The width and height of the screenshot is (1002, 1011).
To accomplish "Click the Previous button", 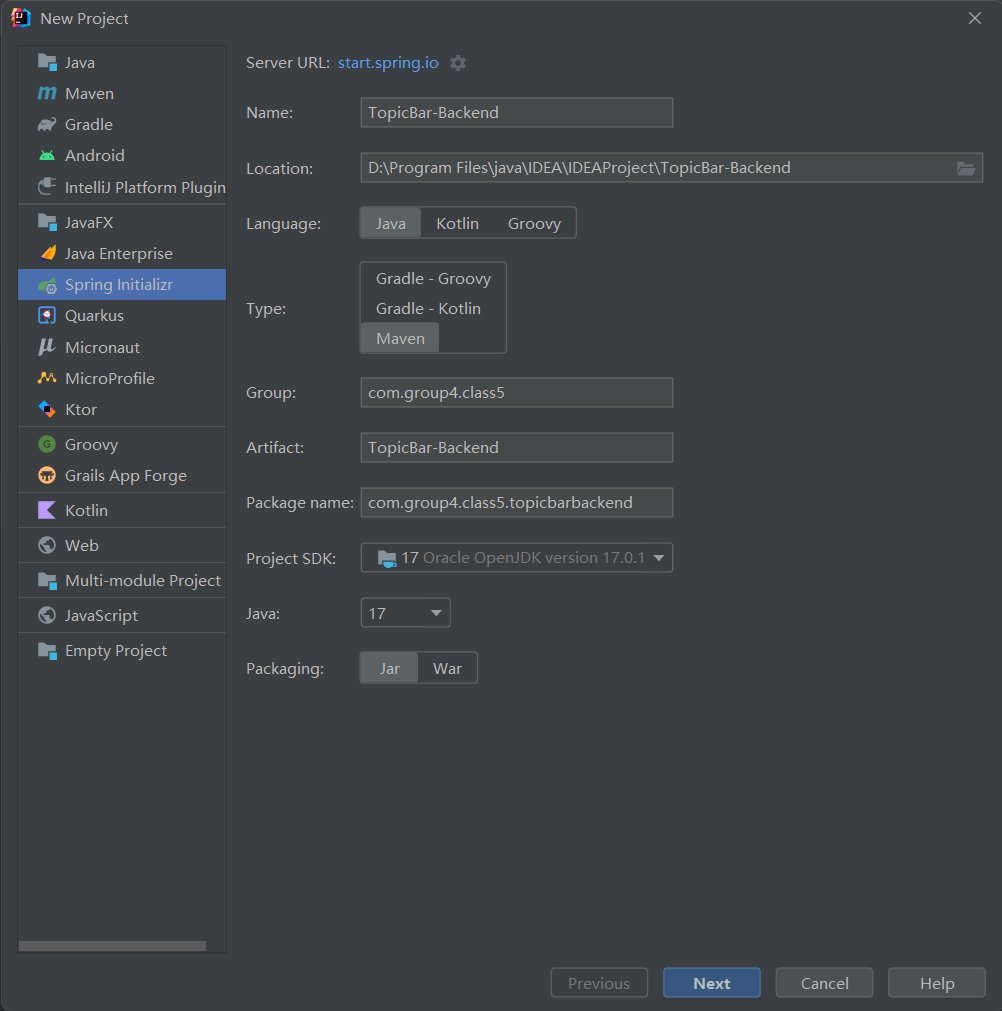I will (x=599, y=983).
